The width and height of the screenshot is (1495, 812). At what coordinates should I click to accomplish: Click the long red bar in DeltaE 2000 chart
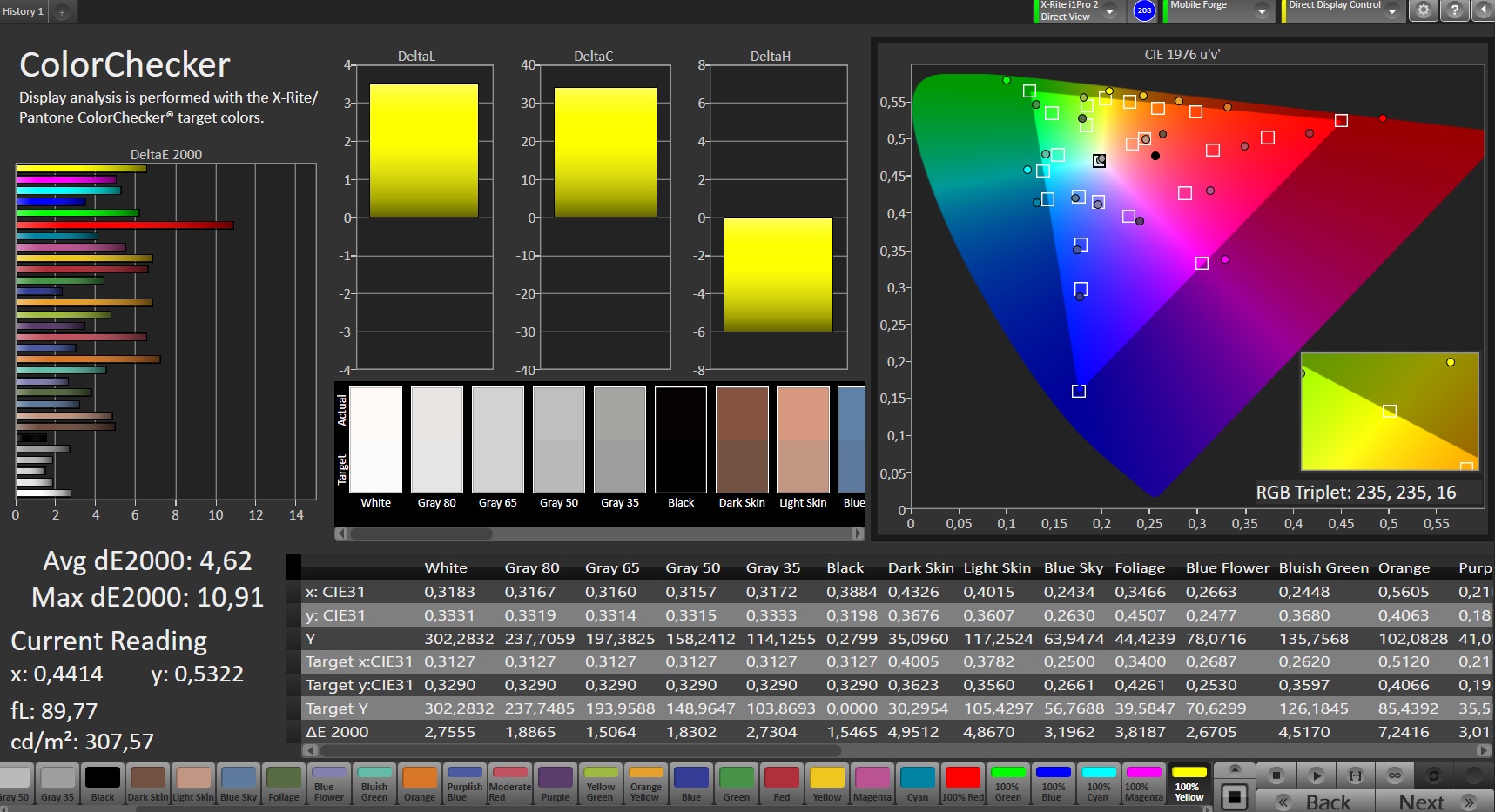[125, 225]
